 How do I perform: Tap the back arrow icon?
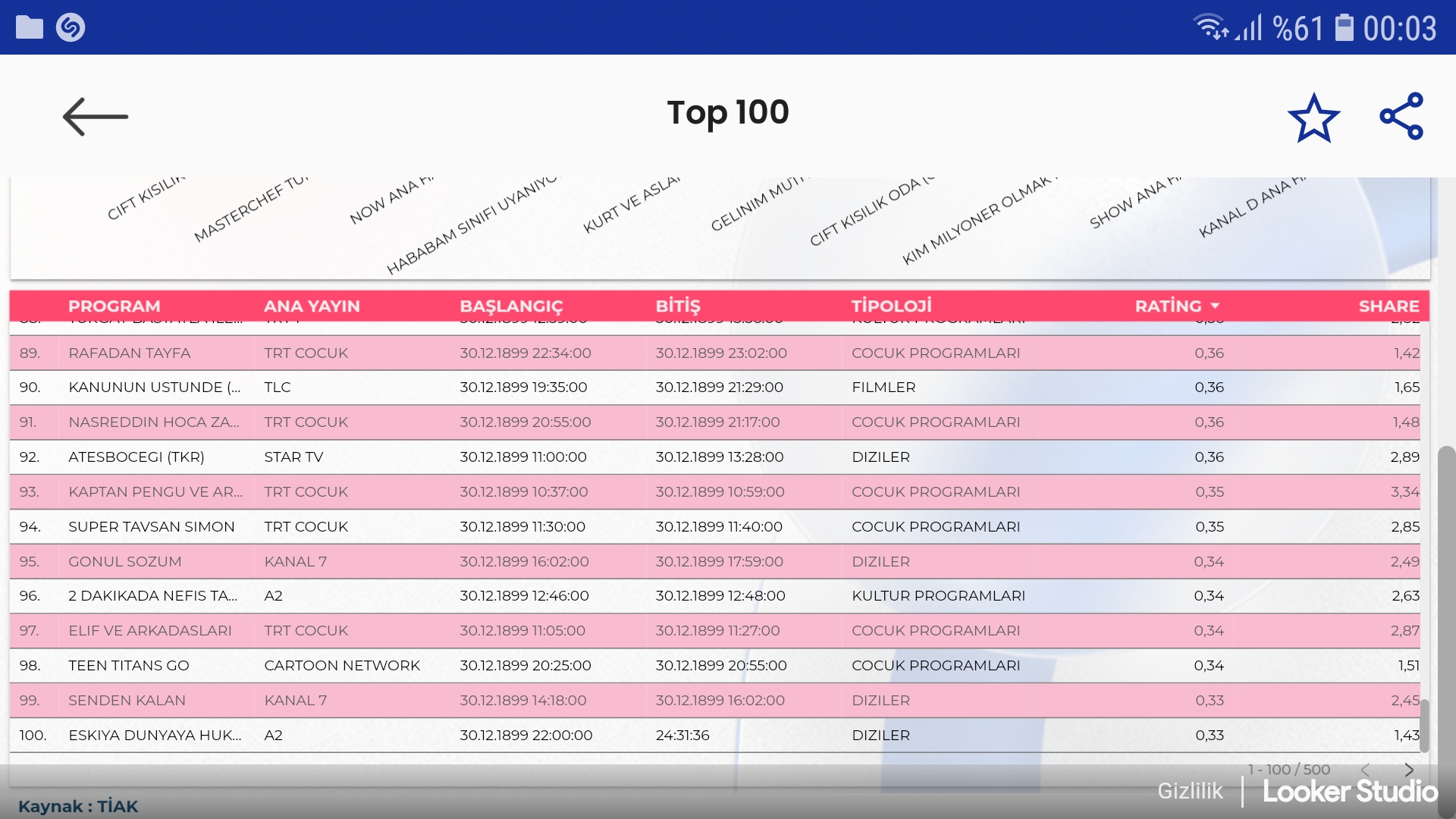pyautogui.click(x=96, y=117)
